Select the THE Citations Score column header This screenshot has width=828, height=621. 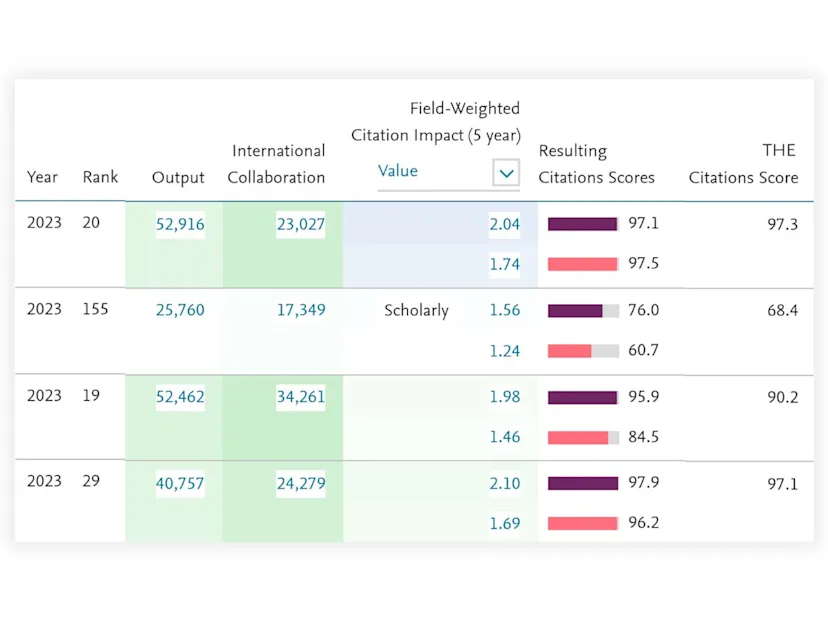coord(743,164)
